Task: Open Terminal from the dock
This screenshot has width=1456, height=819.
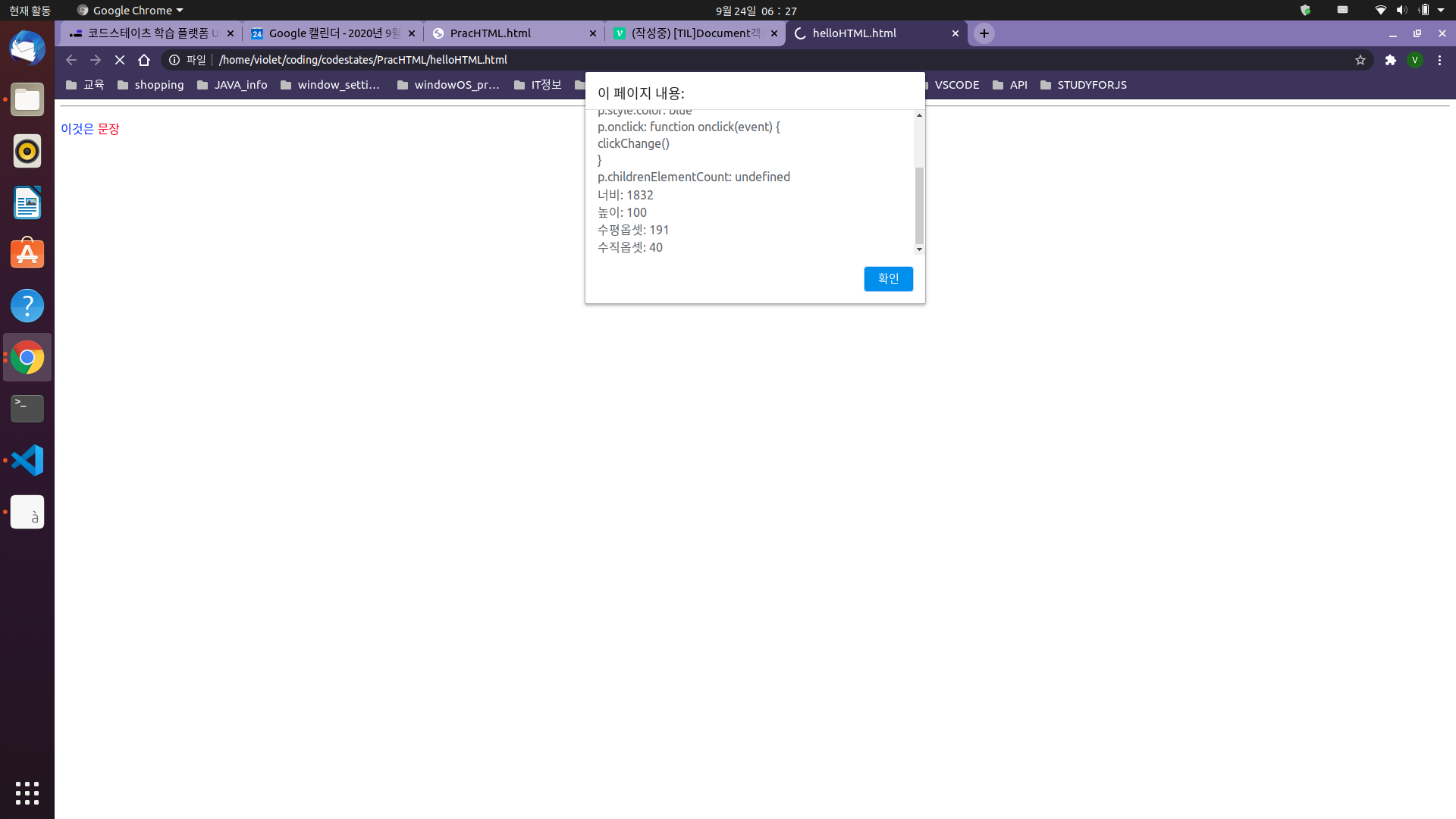Action: click(27, 409)
